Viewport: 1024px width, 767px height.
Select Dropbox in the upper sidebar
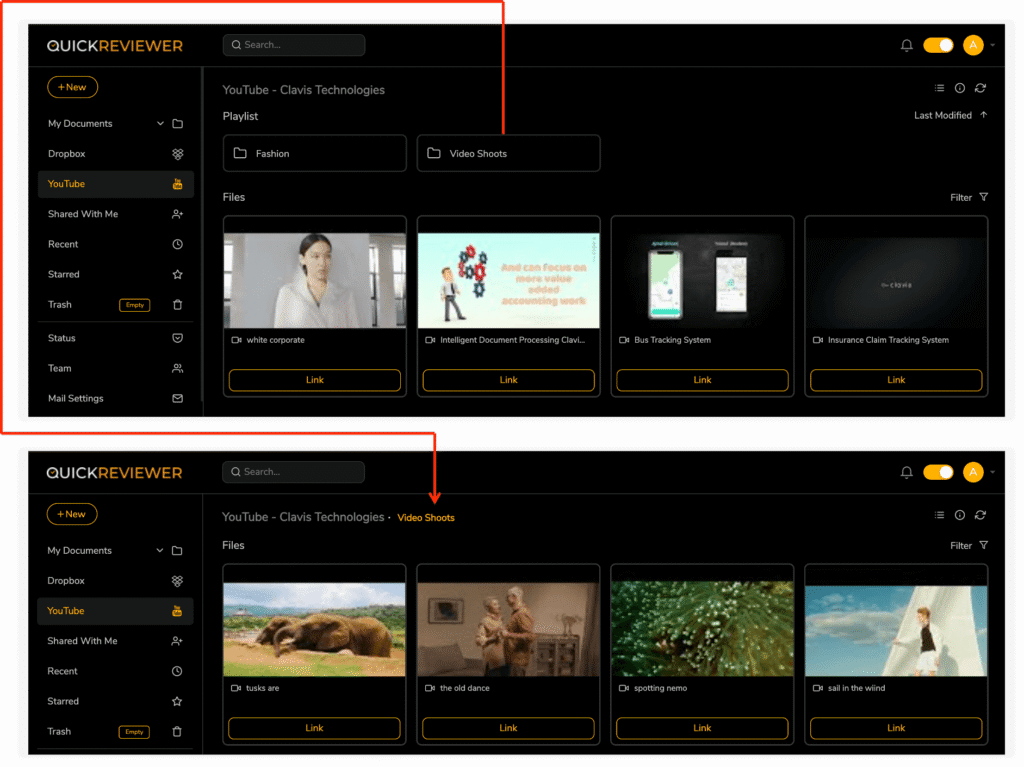click(67, 154)
